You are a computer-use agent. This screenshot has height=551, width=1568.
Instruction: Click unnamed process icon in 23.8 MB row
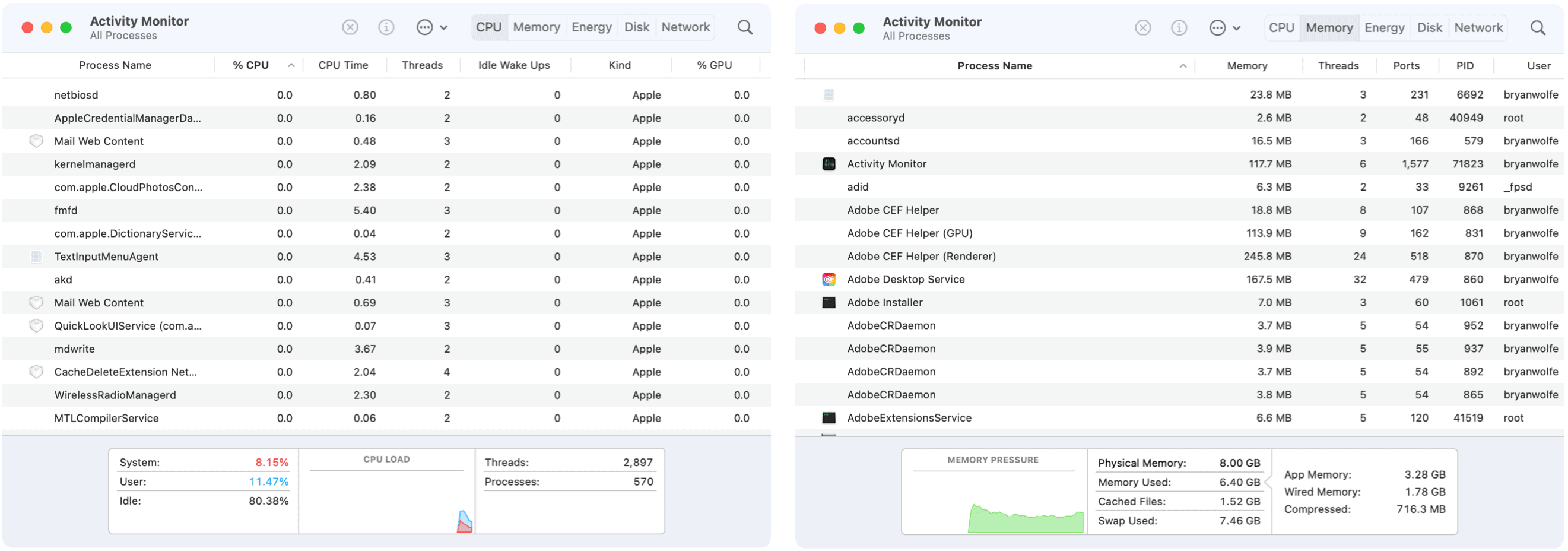point(829,94)
